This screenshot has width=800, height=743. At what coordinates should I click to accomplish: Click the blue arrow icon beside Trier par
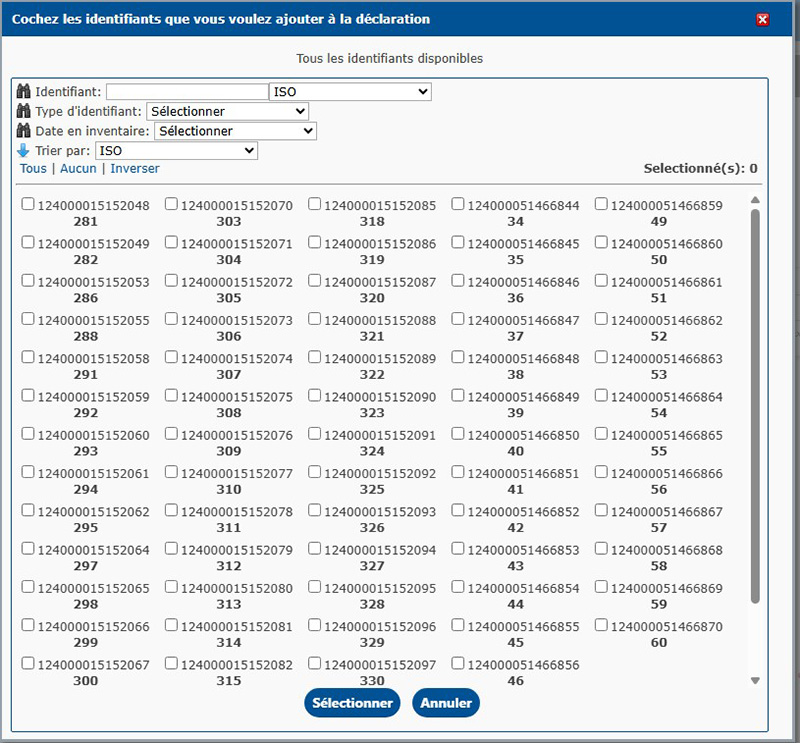25,150
